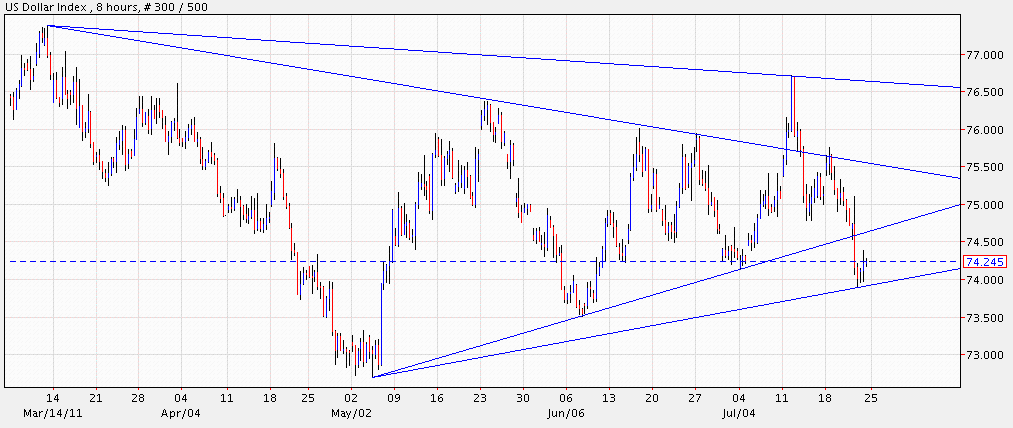1013x428 pixels.
Task: Select the 23 day label on time axis
Action: pyautogui.click(x=480, y=396)
